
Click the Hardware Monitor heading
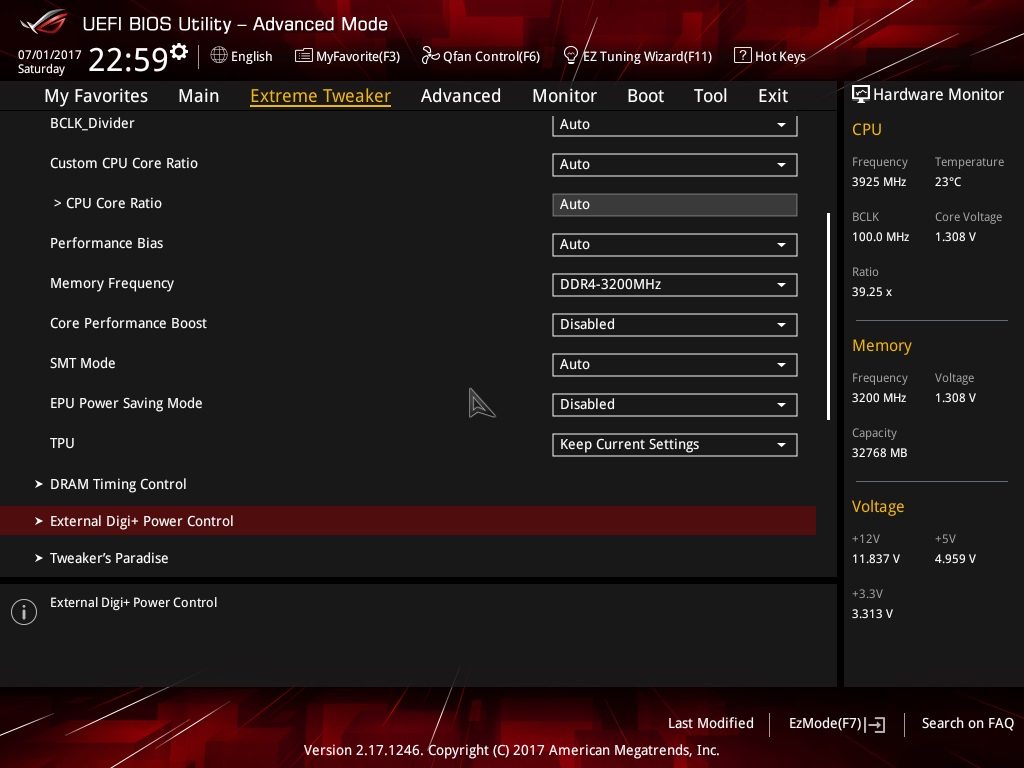coord(938,95)
